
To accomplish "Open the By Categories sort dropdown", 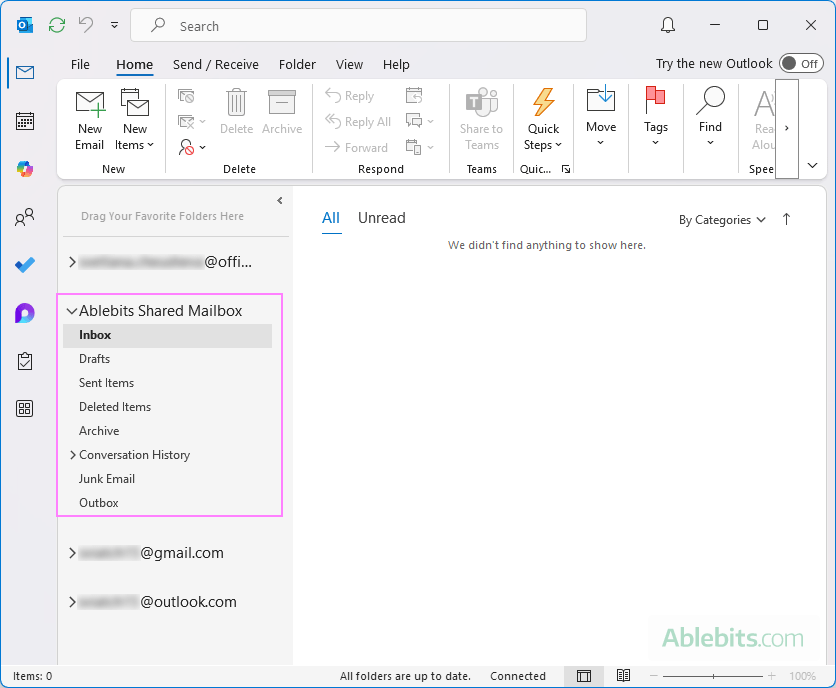I will coord(722,220).
